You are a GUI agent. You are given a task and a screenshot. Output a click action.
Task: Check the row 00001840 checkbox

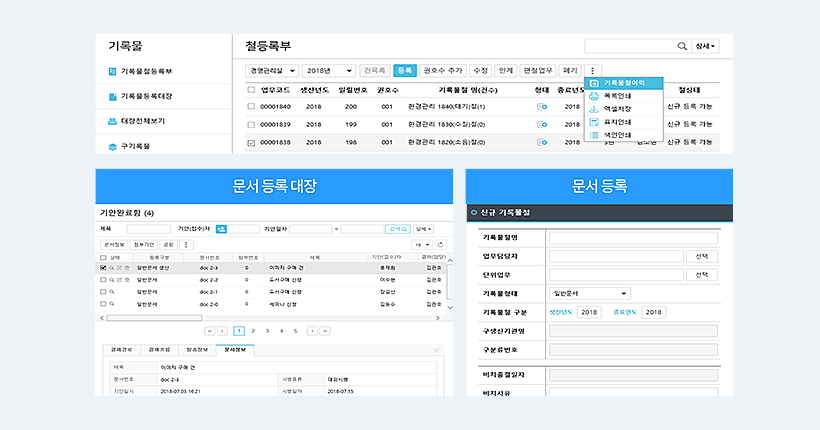pyautogui.click(x=251, y=107)
